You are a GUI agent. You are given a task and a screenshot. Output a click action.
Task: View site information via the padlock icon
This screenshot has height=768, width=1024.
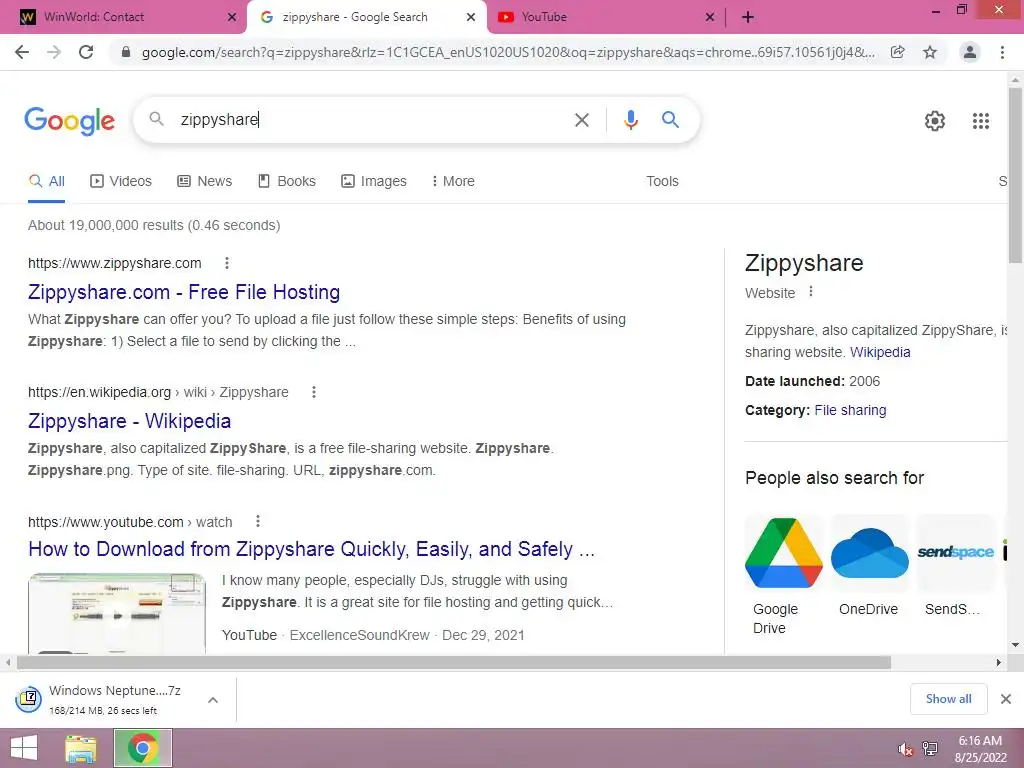(126, 52)
